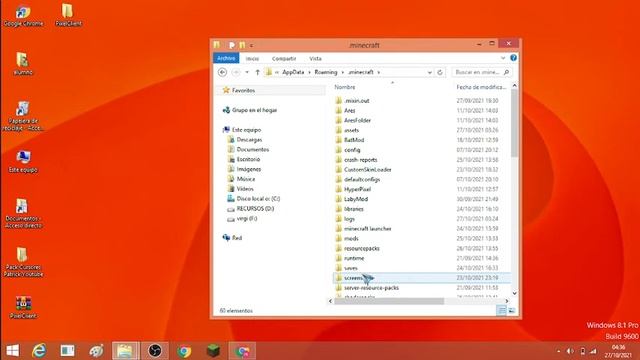Click the volume speaker tray icon

pyautogui.click(x=570, y=351)
